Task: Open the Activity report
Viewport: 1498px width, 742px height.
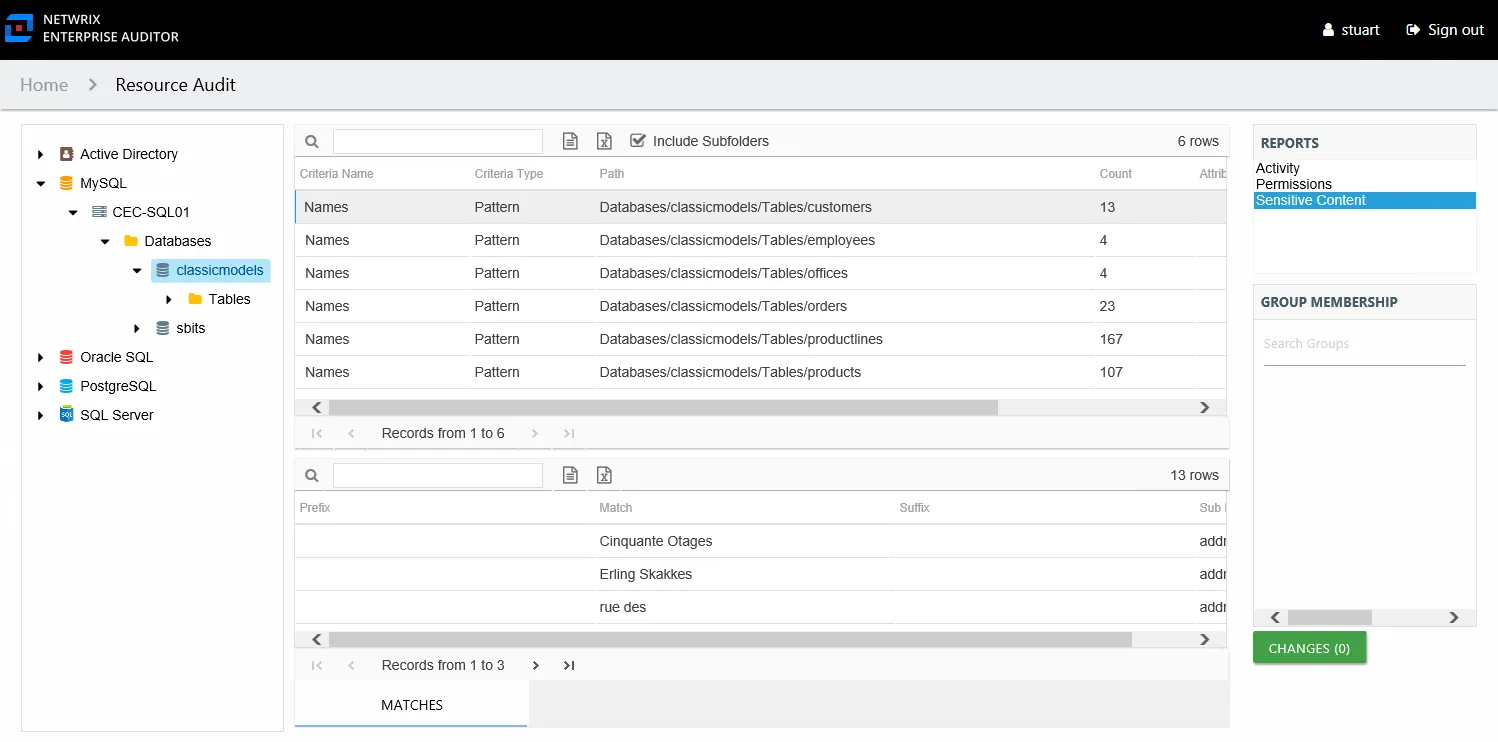Action: pos(1278,168)
